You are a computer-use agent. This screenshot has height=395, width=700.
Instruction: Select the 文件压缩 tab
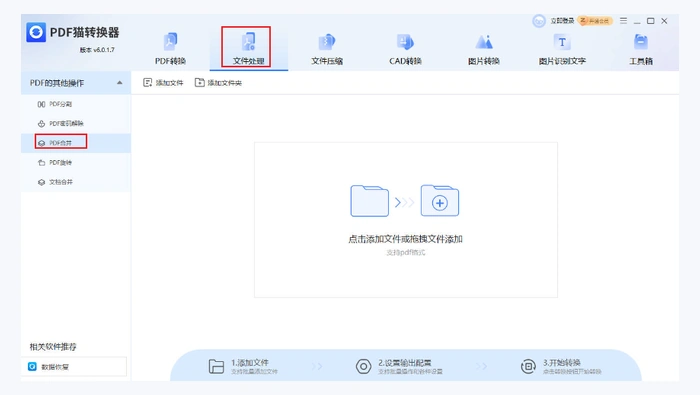click(327, 48)
